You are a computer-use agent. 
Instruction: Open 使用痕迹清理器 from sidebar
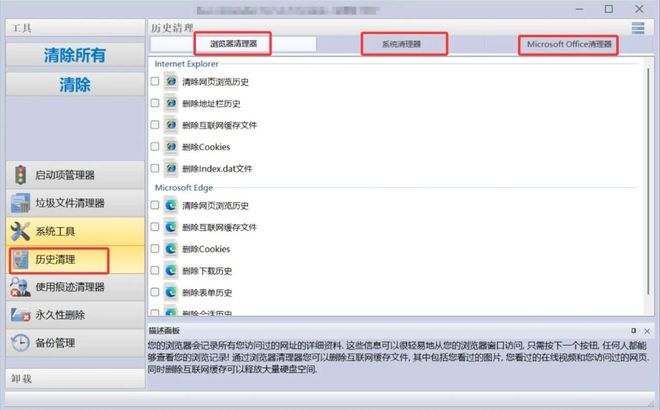[x=75, y=287]
